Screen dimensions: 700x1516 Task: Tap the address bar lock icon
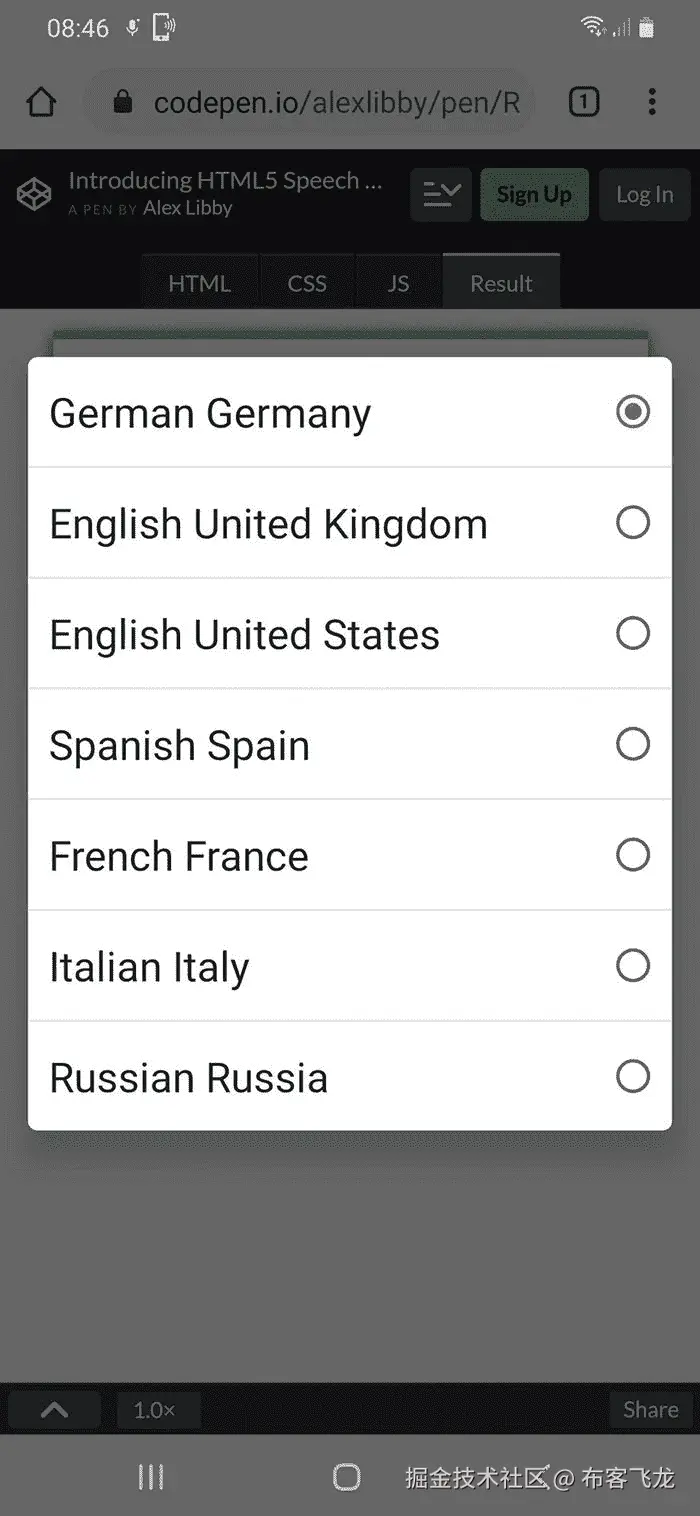pos(123,102)
